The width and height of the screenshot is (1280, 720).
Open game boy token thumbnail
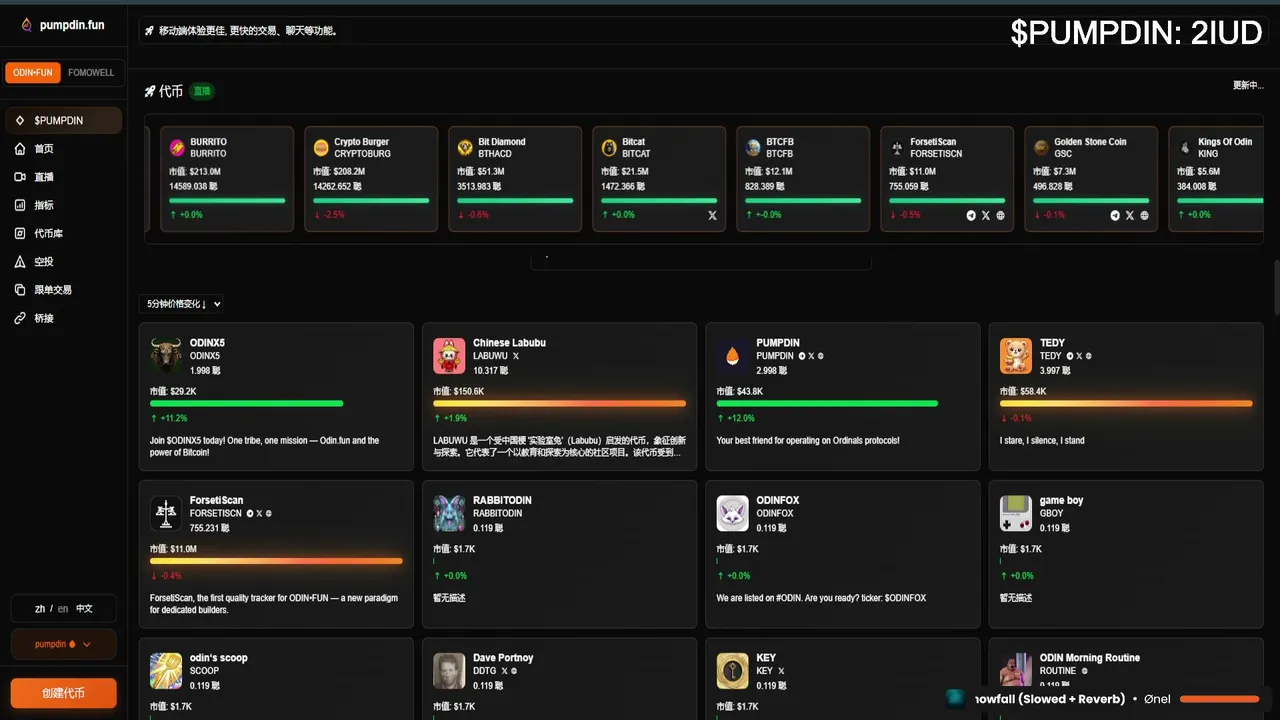(x=1016, y=513)
